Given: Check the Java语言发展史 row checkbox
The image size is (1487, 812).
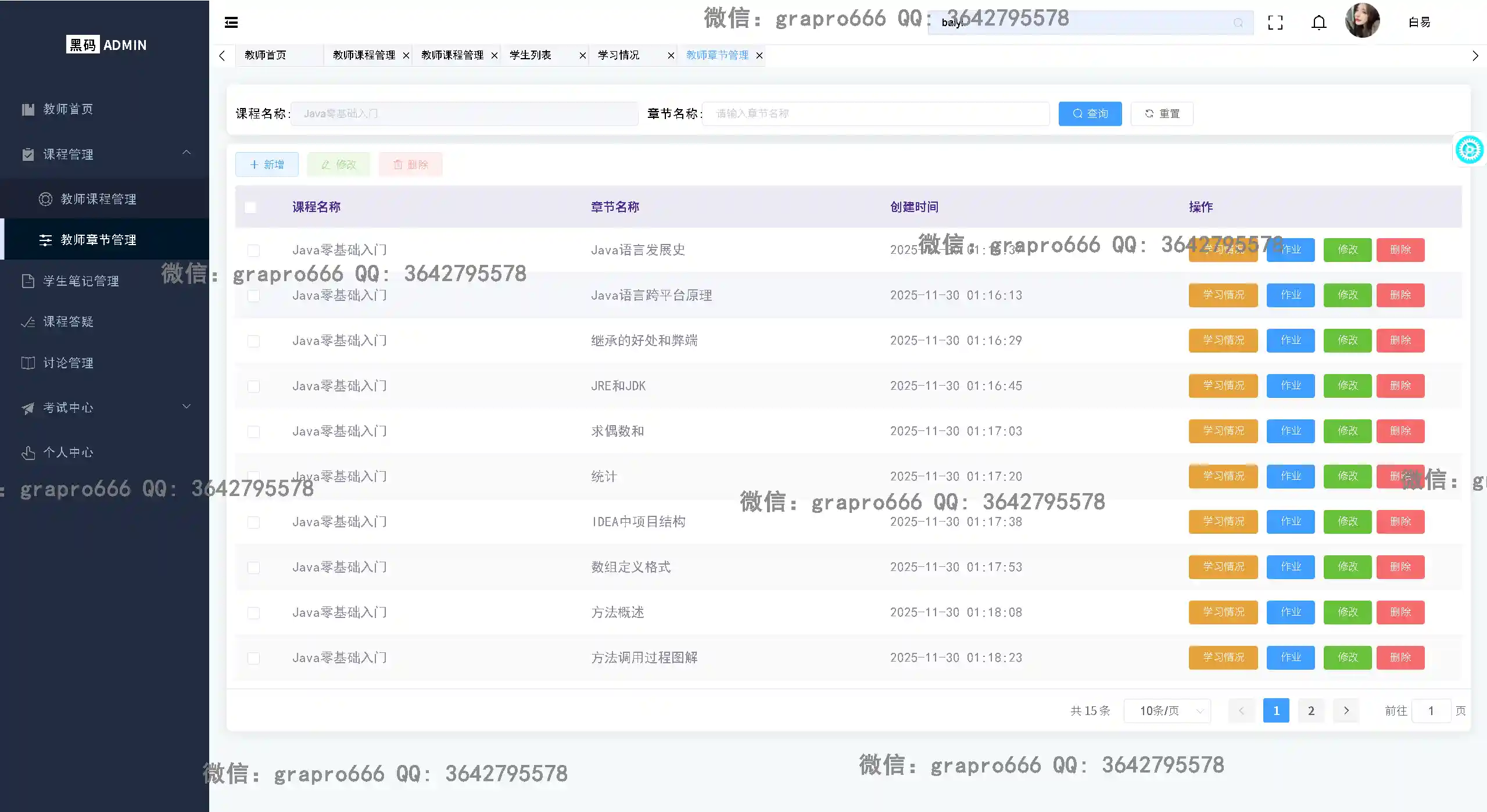Looking at the screenshot, I should point(254,250).
